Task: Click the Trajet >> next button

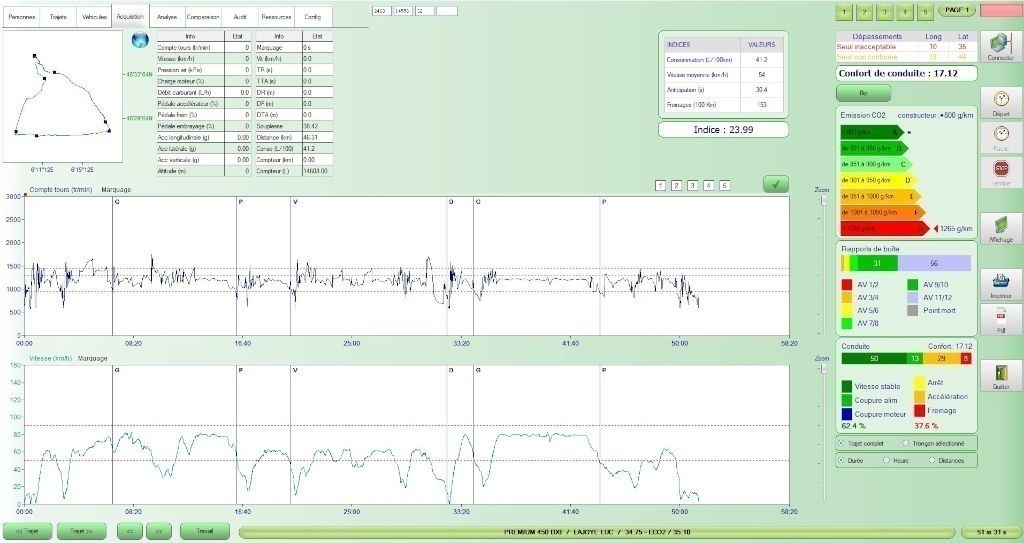Action: point(81,531)
